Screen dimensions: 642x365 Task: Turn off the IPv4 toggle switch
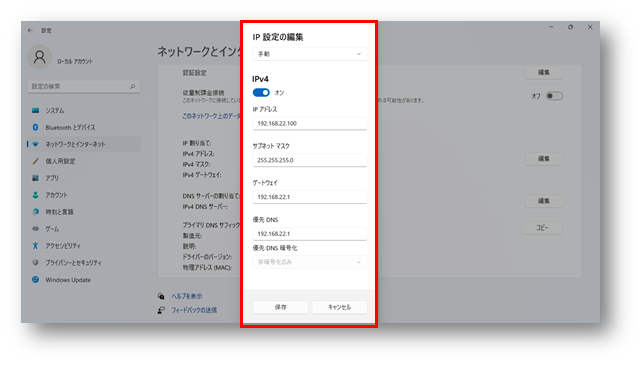tap(261, 93)
